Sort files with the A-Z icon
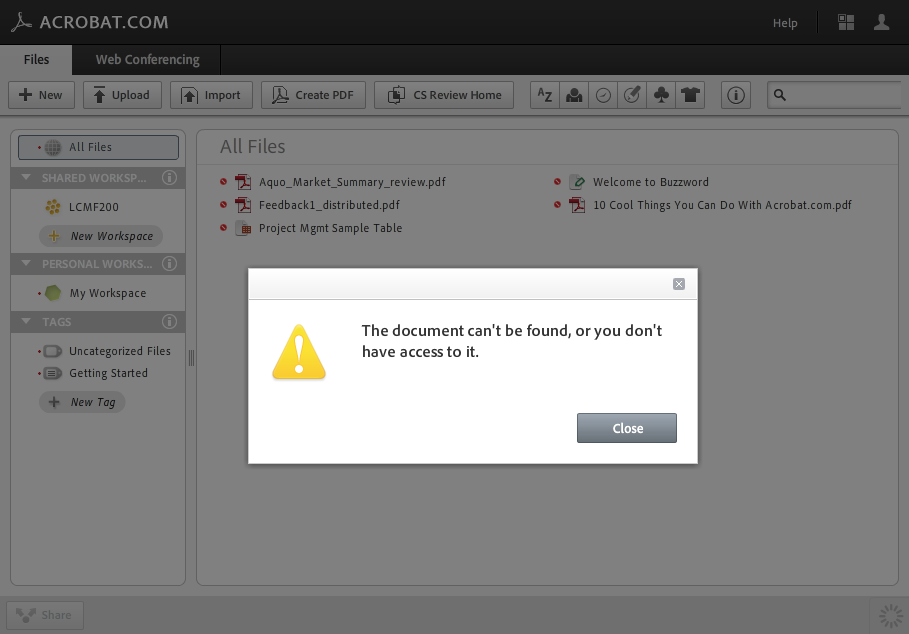This screenshot has height=634, width=909. (x=545, y=95)
